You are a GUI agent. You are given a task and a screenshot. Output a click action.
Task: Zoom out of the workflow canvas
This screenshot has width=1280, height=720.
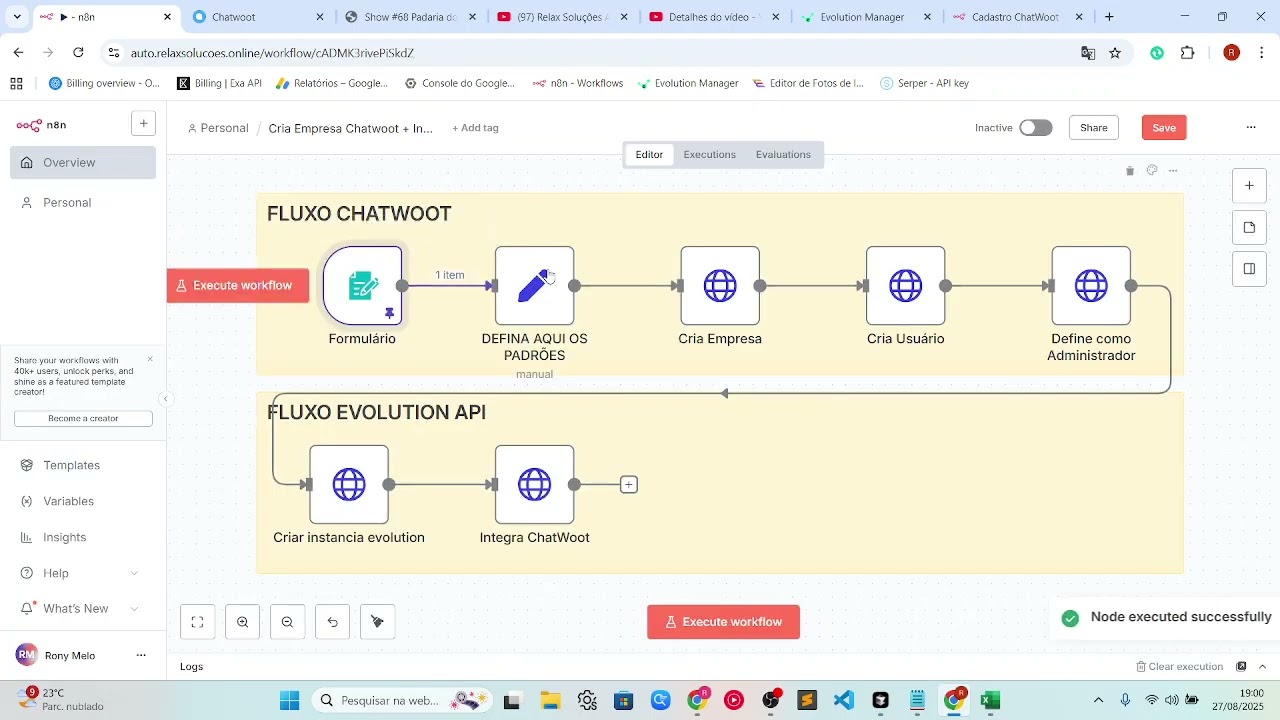point(287,622)
